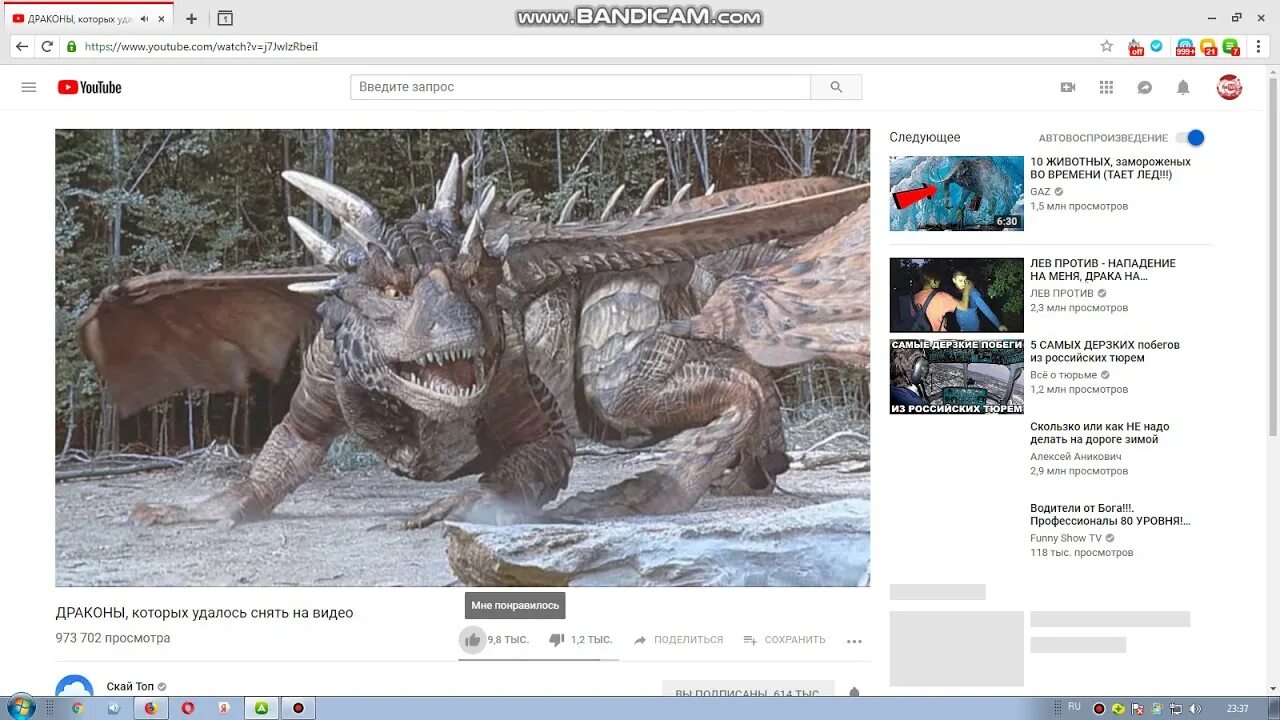Go to YouTube home via logo
The image size is (1280, 720).
tap(90, 87)
